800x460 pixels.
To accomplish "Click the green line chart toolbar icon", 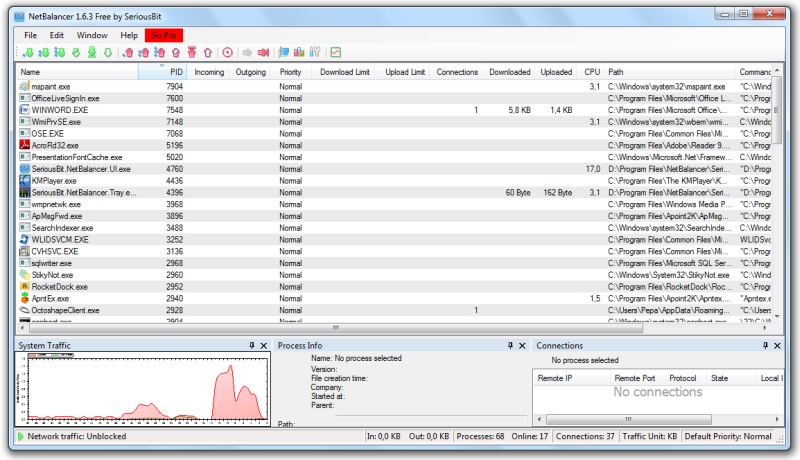I will pos(335,53).
